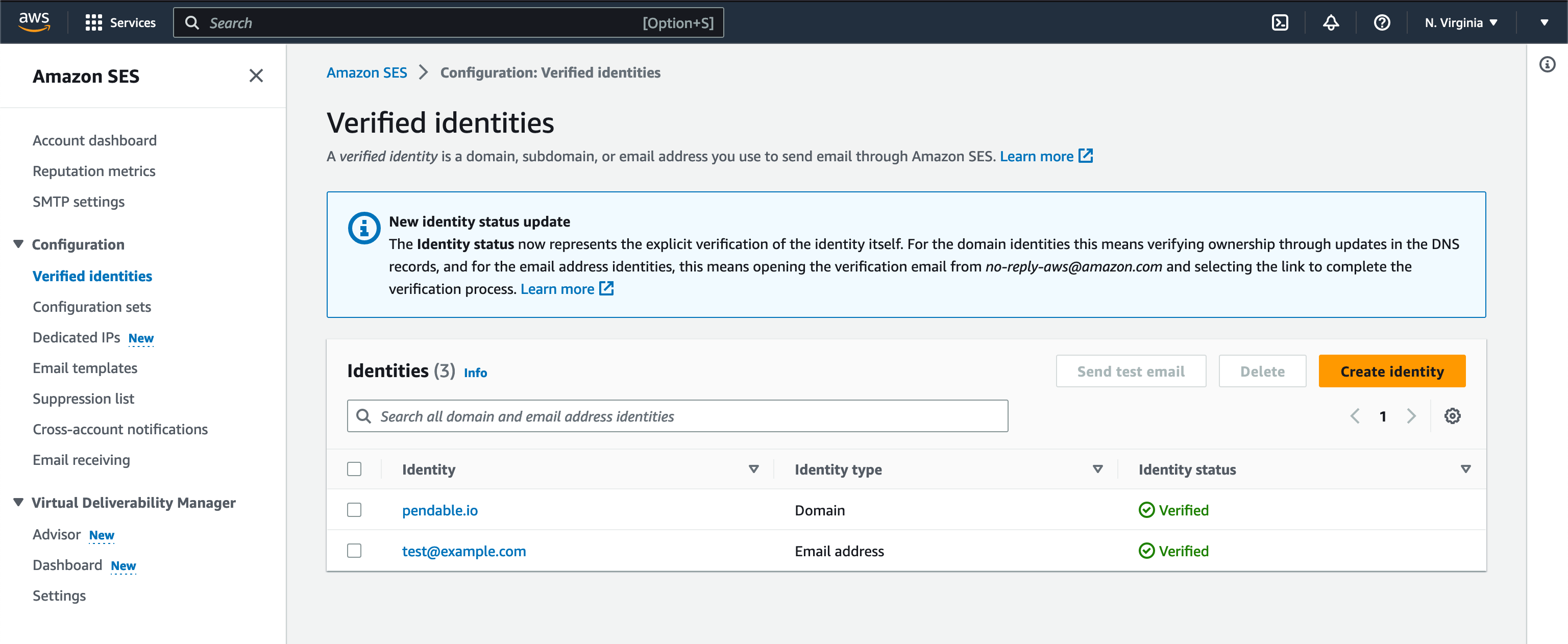Toggle the select-all identities checkbox
This screenshot has width=1568, height=644.
point(354,468)
